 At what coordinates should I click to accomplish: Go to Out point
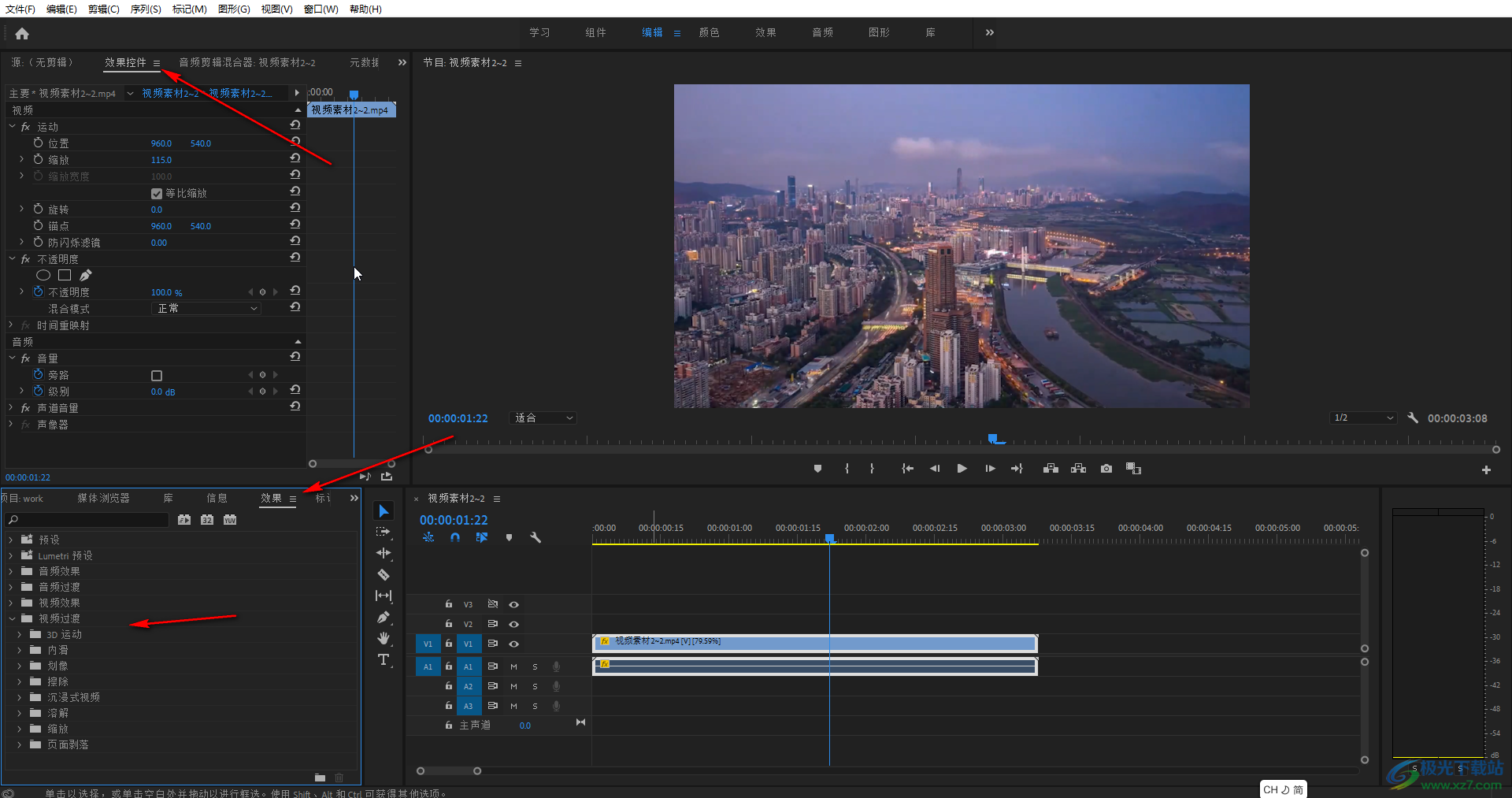pyautogui.click(x=1017, y=469)
